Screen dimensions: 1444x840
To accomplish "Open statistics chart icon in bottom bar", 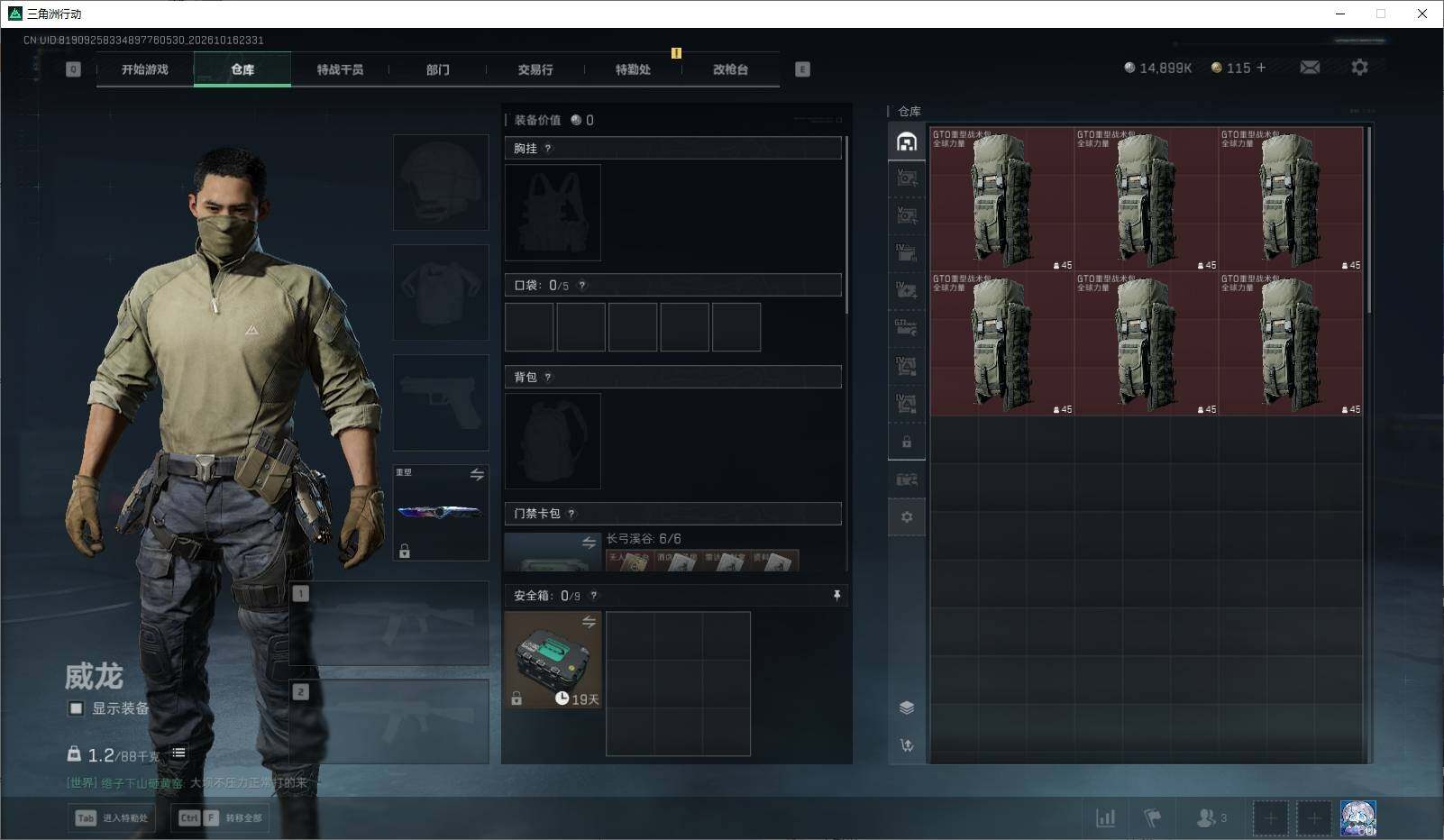I will click(1105, 818).
